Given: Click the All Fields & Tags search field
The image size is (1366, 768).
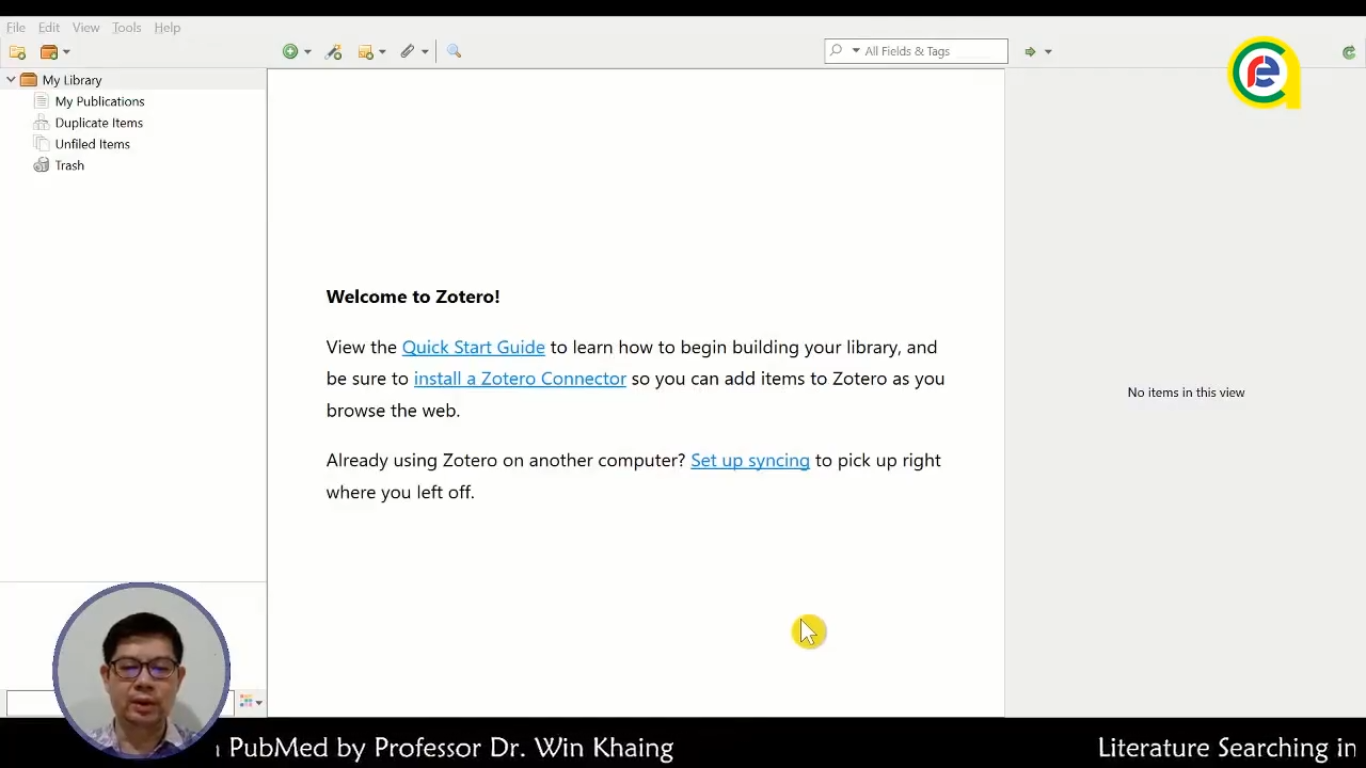Looking at the screenshot, I should pos(916,51).
